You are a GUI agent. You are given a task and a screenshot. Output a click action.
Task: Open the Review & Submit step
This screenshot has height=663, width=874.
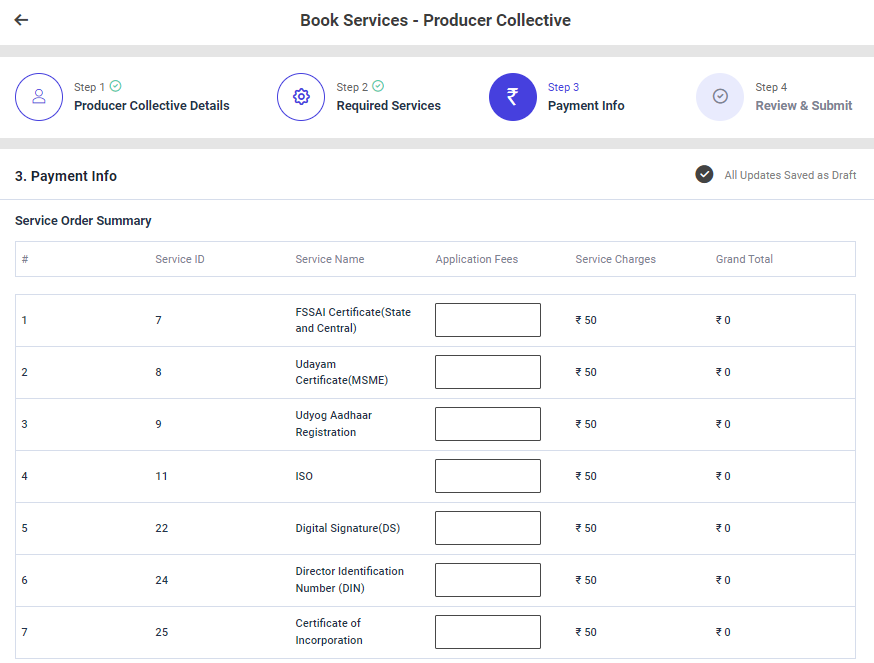pos(803,106)
